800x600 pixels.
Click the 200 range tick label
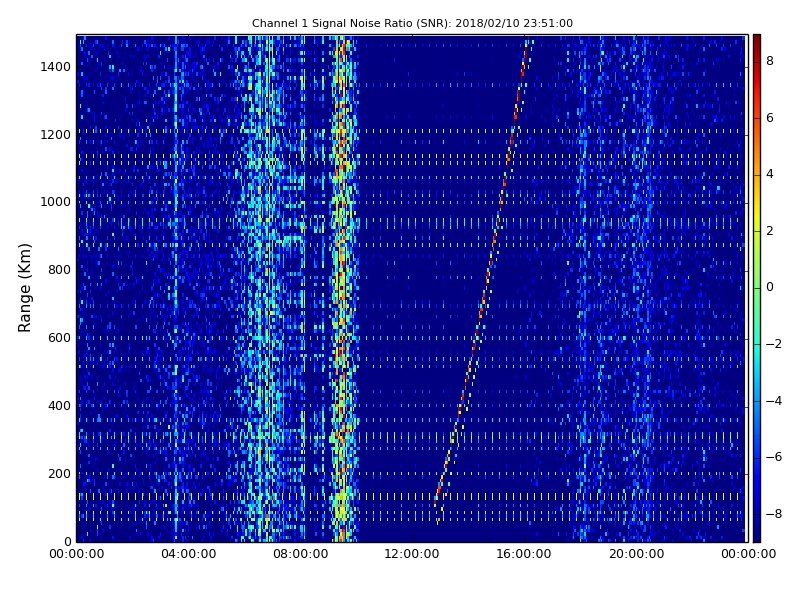tap(59, 473)
